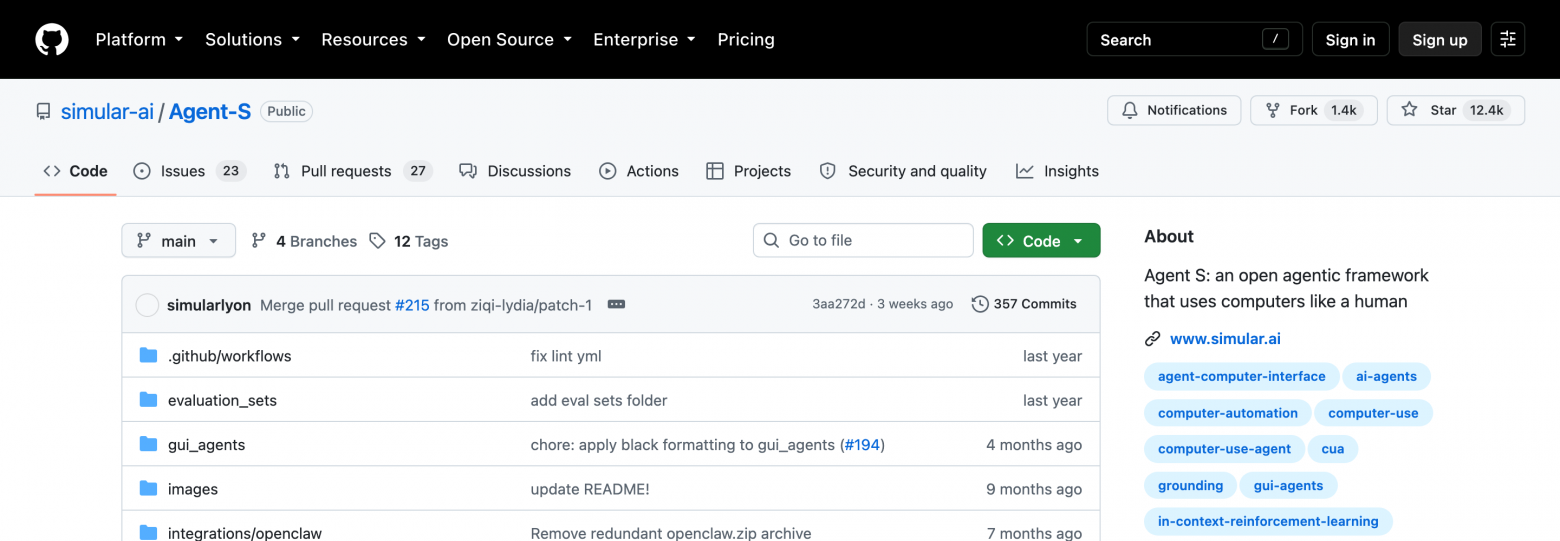The height and width of the screenshot is (541, 1560).
Task: Expand commit message ellipsis button
Action: [x=616, y=304]
